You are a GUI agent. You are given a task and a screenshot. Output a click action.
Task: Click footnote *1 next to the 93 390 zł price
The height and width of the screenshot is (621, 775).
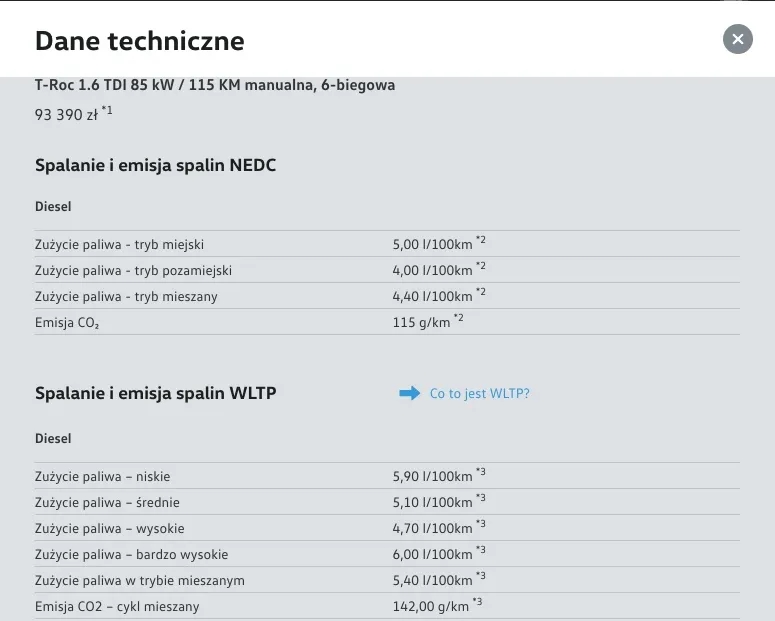click(107, 111)
